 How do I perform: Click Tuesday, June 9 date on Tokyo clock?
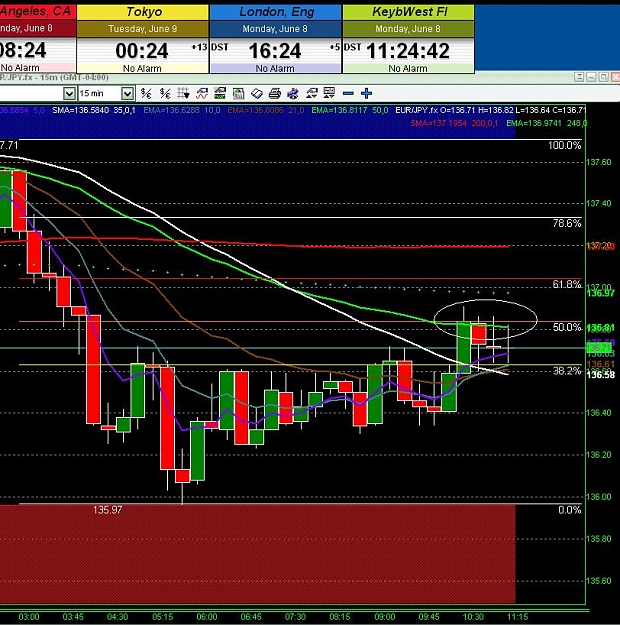[x=143, y=29]
